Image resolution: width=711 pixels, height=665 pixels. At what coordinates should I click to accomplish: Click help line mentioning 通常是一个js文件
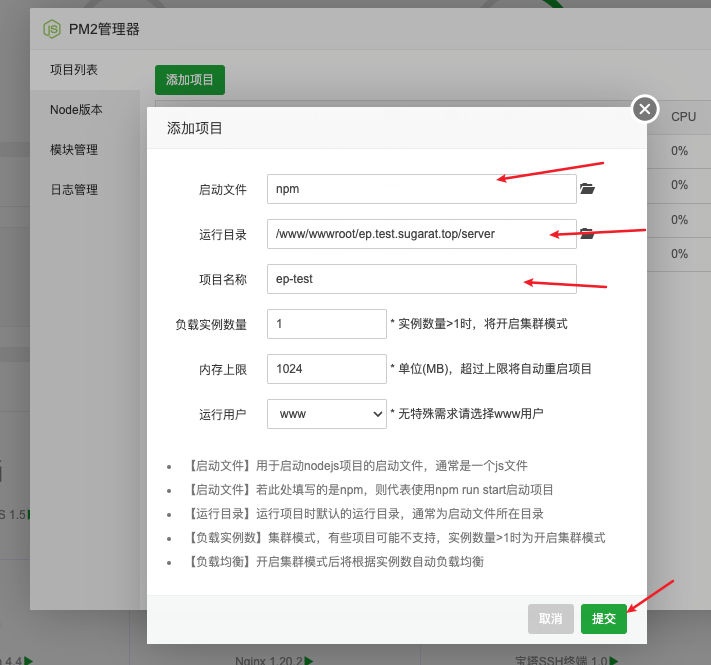point(357,466)
